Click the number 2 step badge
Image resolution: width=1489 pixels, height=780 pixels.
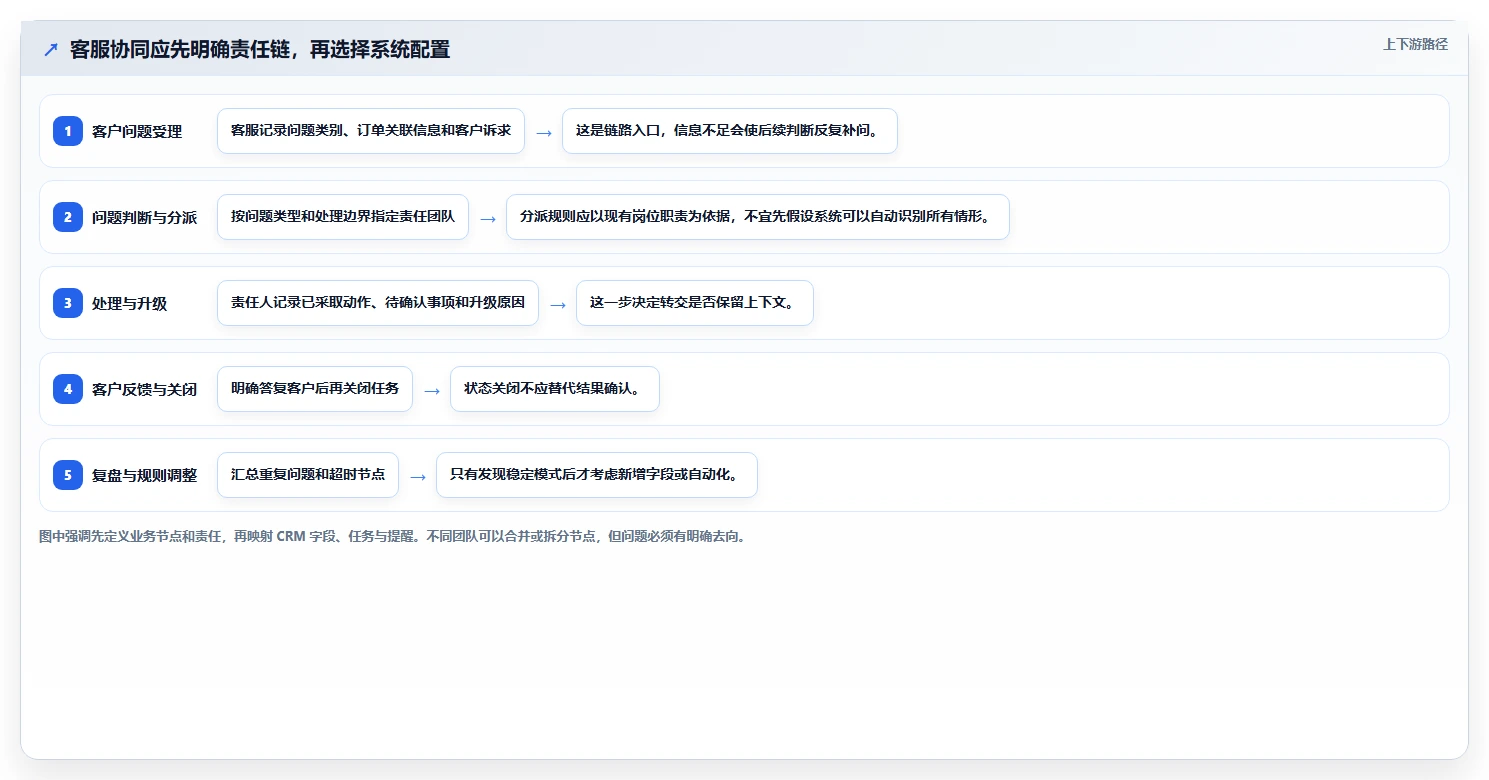68,217
